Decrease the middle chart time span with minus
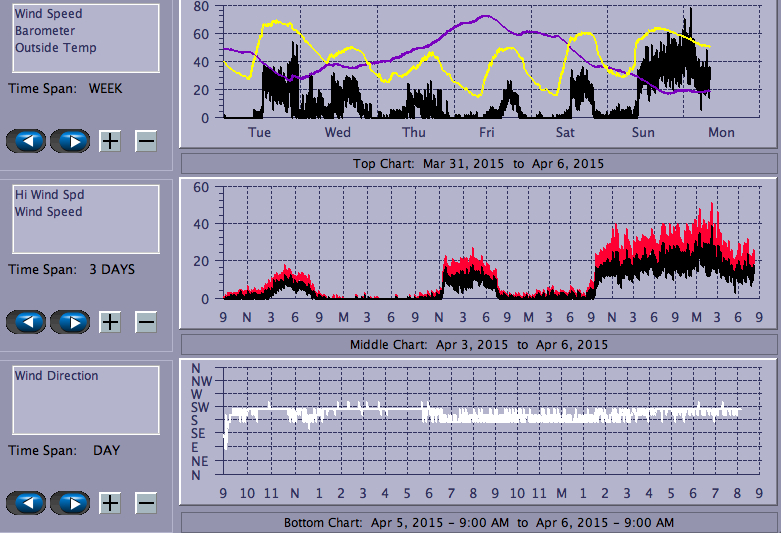Screen dimensions: 781x533 [x=146, y=322]
